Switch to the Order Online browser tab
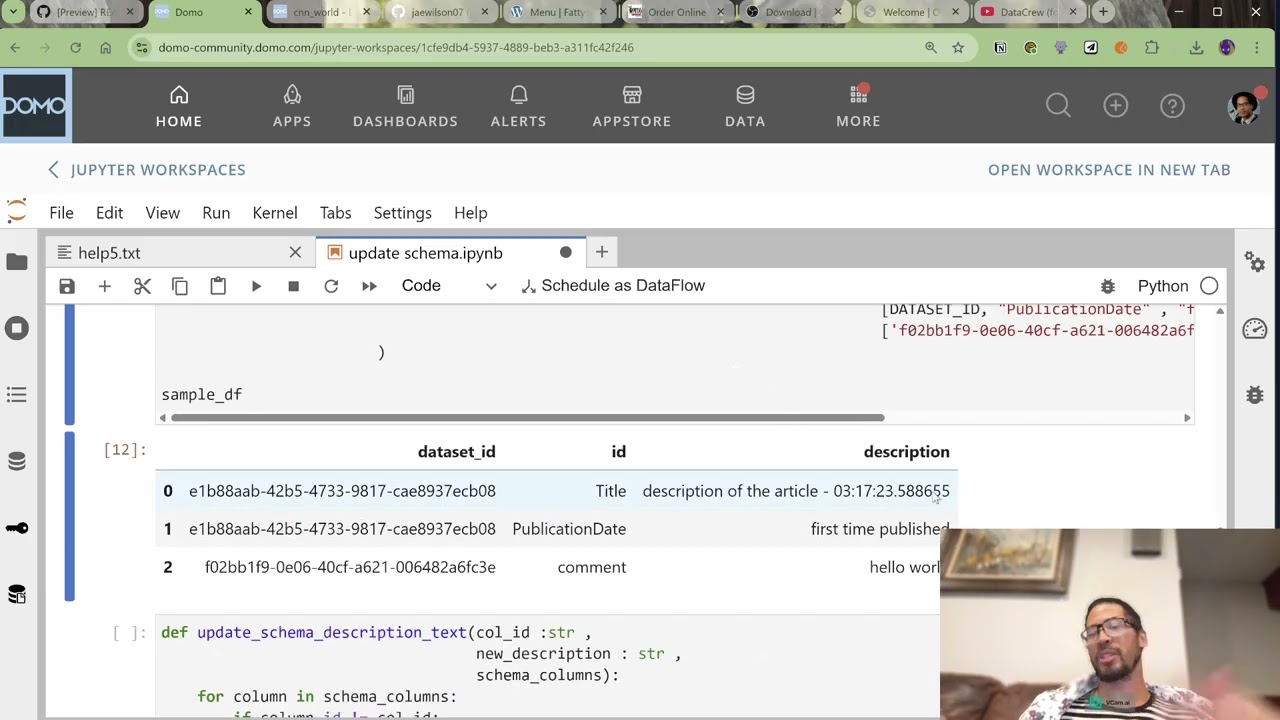 coord(677,12)
